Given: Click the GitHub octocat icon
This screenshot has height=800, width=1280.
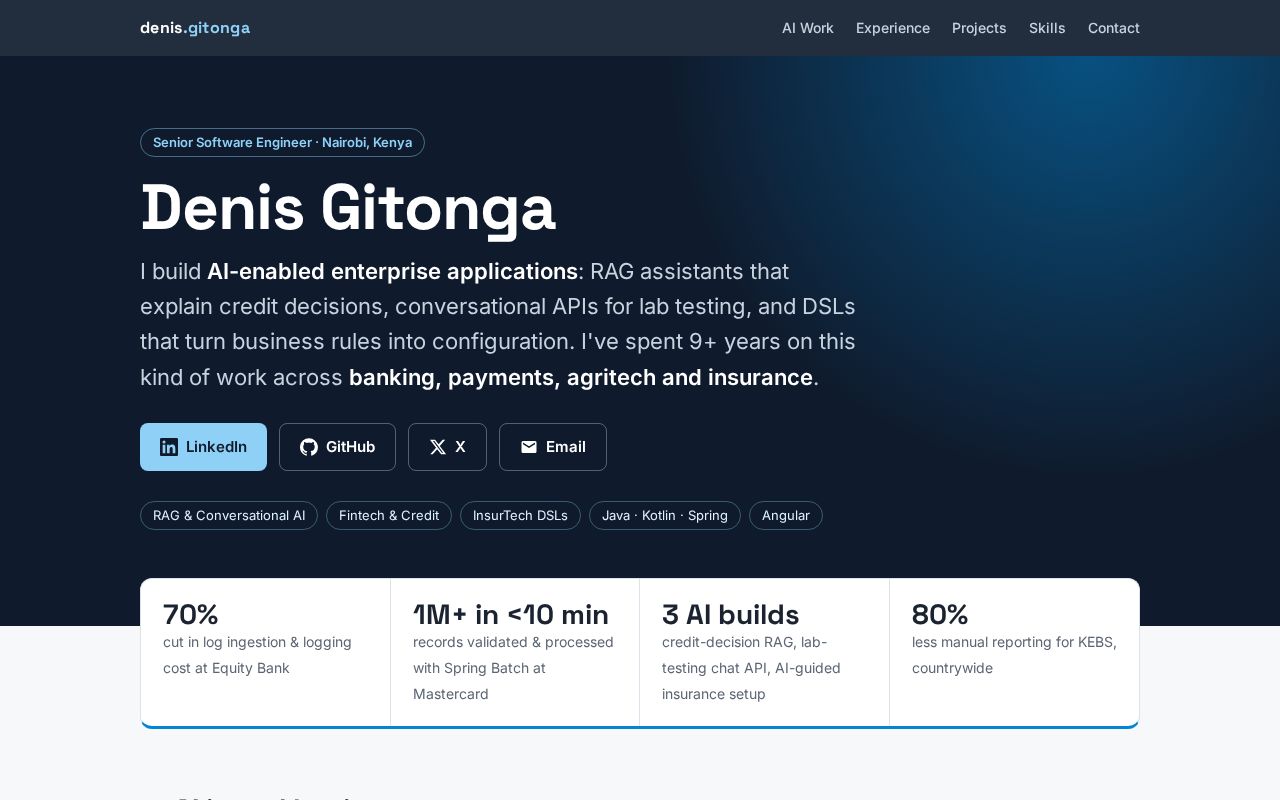Looking at the screenshot, I should pyautogui.click(x=309, y=447).
